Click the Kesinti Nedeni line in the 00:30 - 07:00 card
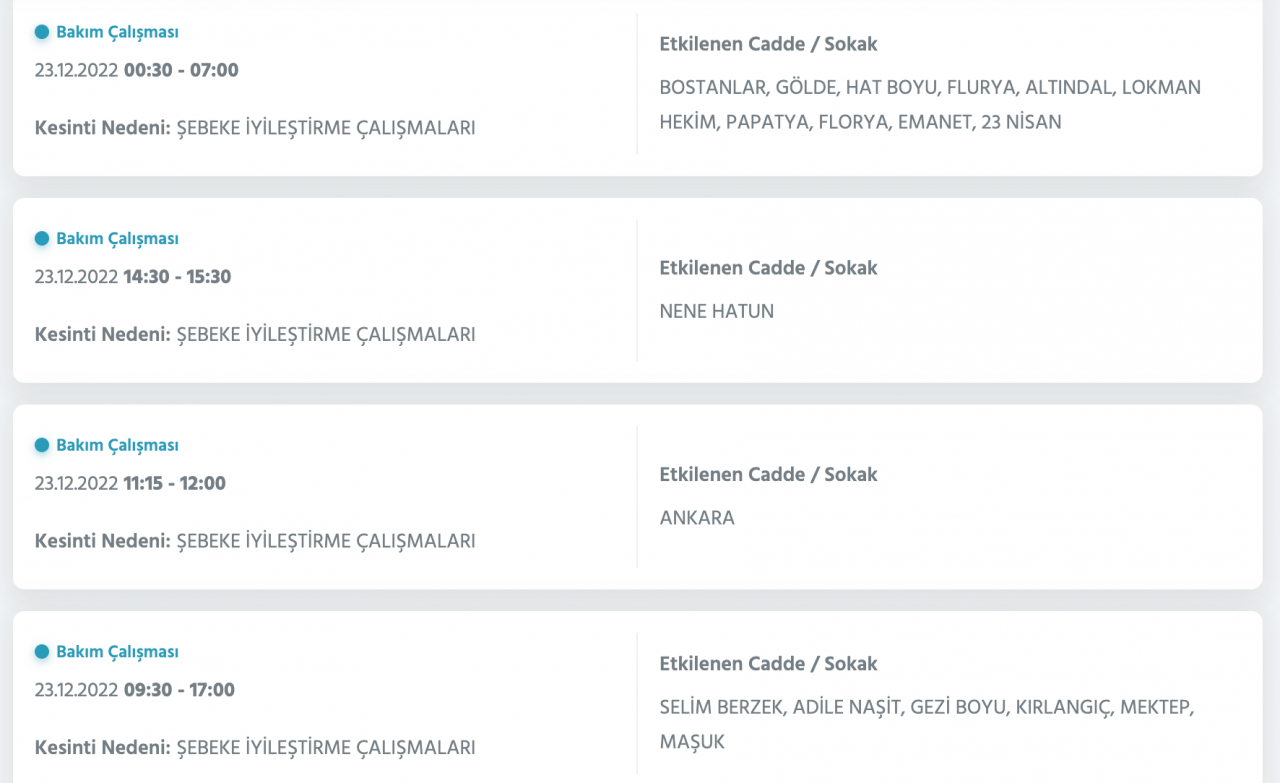Screen dimensions: 1280x783 [x=255, y=128]
